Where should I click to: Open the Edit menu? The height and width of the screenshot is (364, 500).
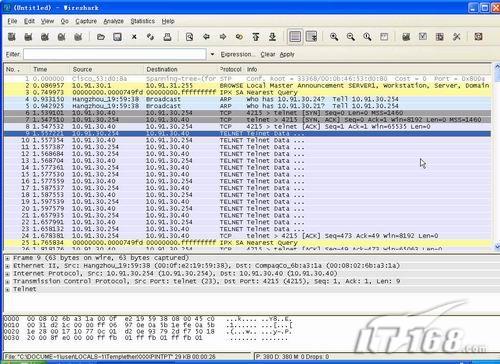[x=29, y=21]
